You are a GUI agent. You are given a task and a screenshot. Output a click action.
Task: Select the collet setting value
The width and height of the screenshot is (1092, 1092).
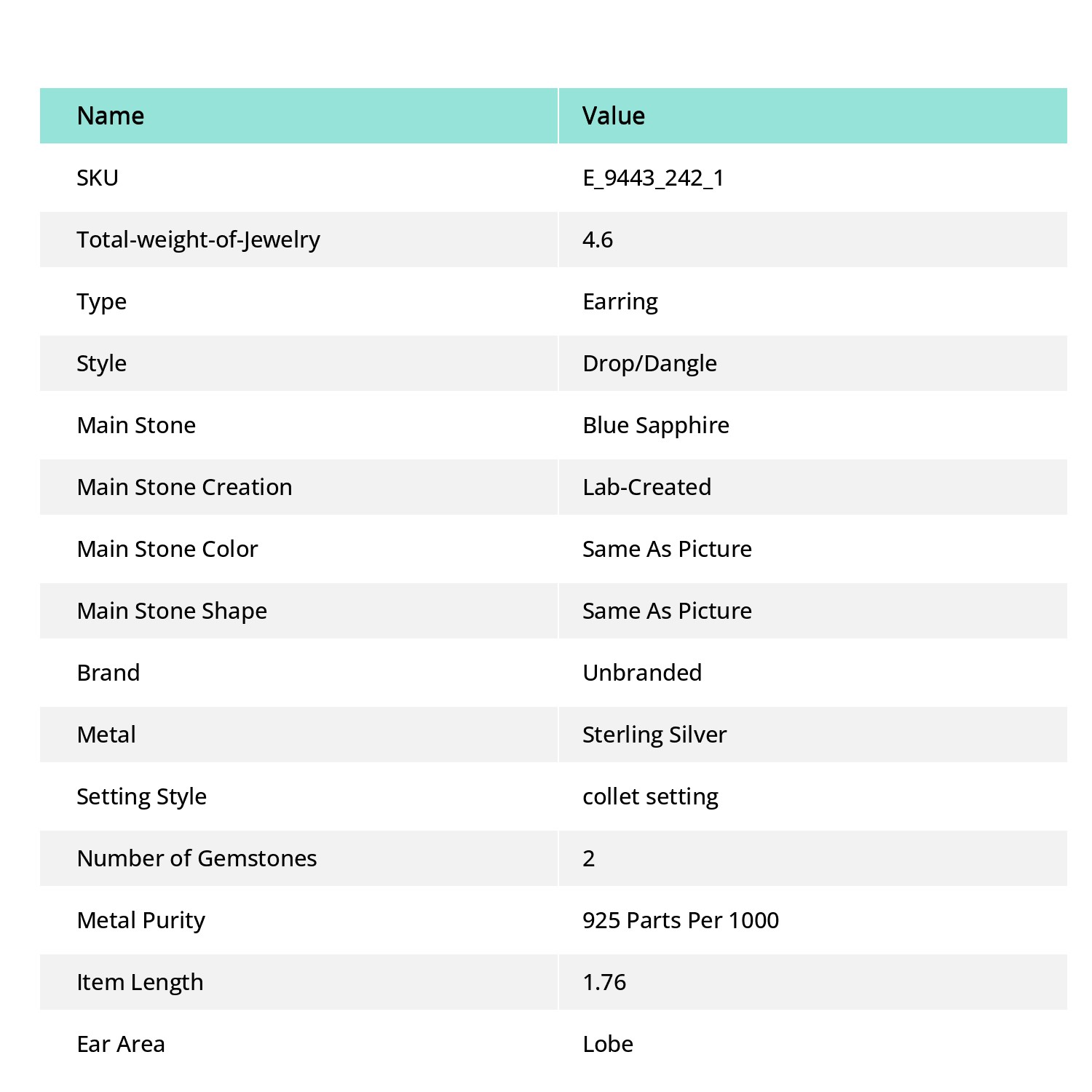[650, 796]
